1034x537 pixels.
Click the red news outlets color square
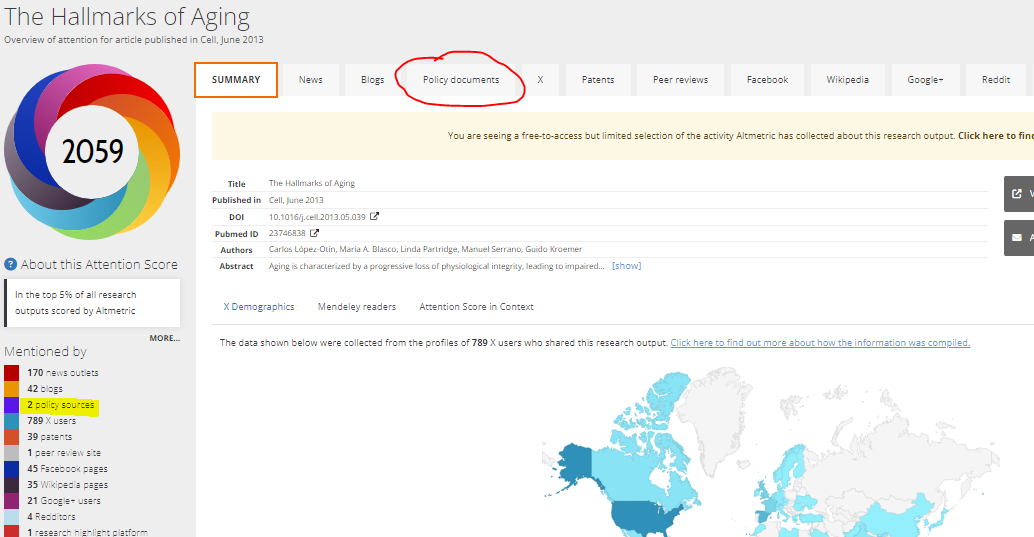pos(11,373)
